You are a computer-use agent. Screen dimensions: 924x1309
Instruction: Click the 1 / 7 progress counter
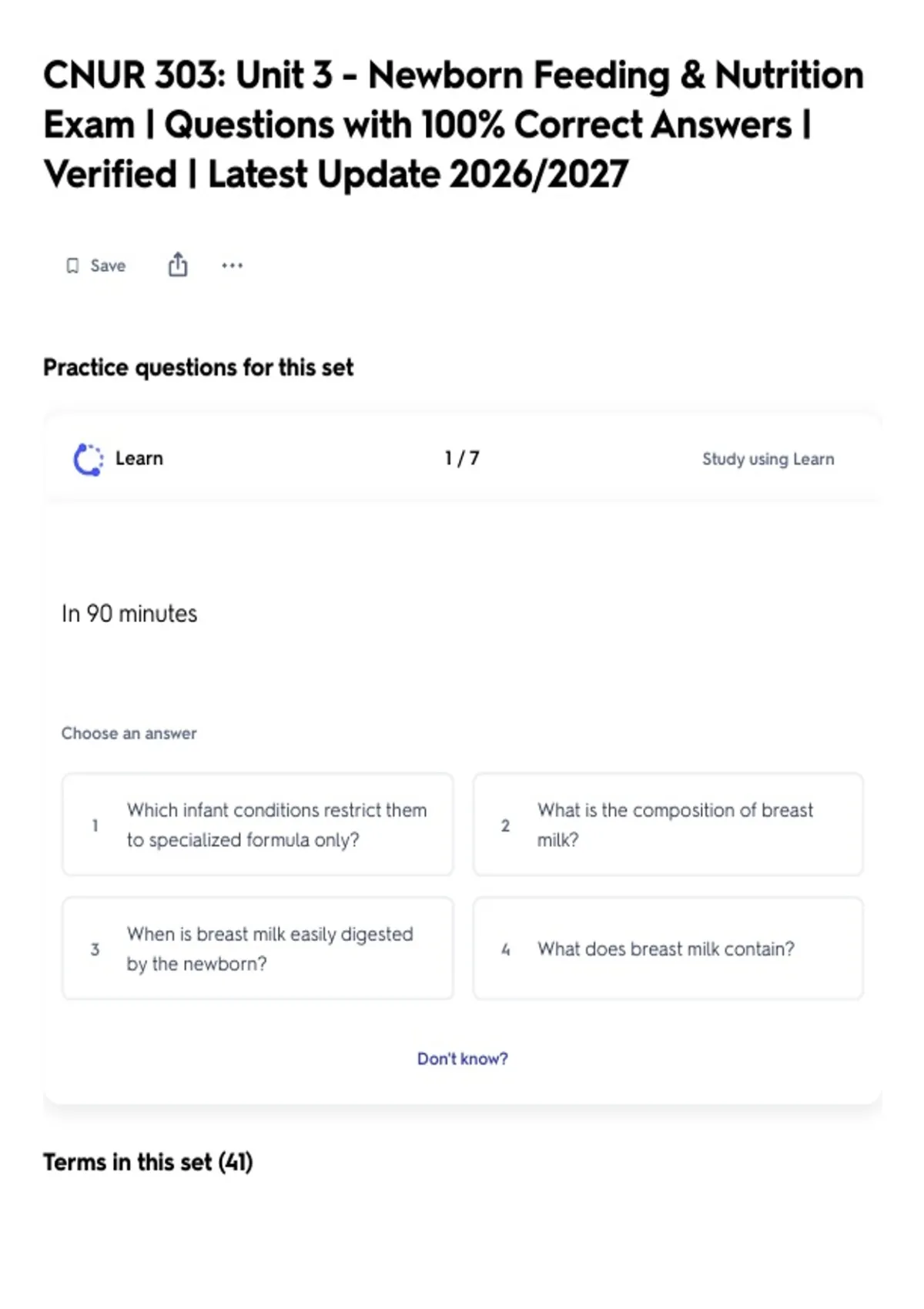[x=462, y=458]
